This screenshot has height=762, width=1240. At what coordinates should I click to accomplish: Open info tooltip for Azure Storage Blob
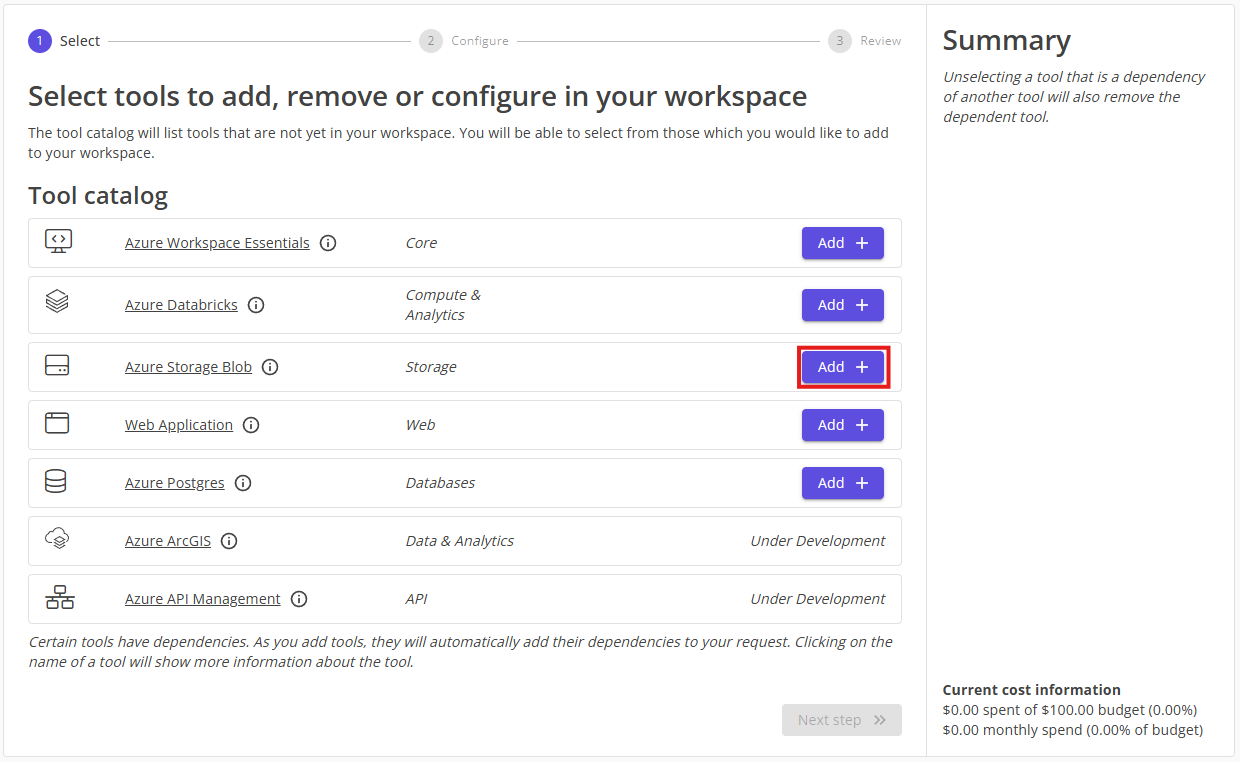pyautogui.click(x=270, y=366)
